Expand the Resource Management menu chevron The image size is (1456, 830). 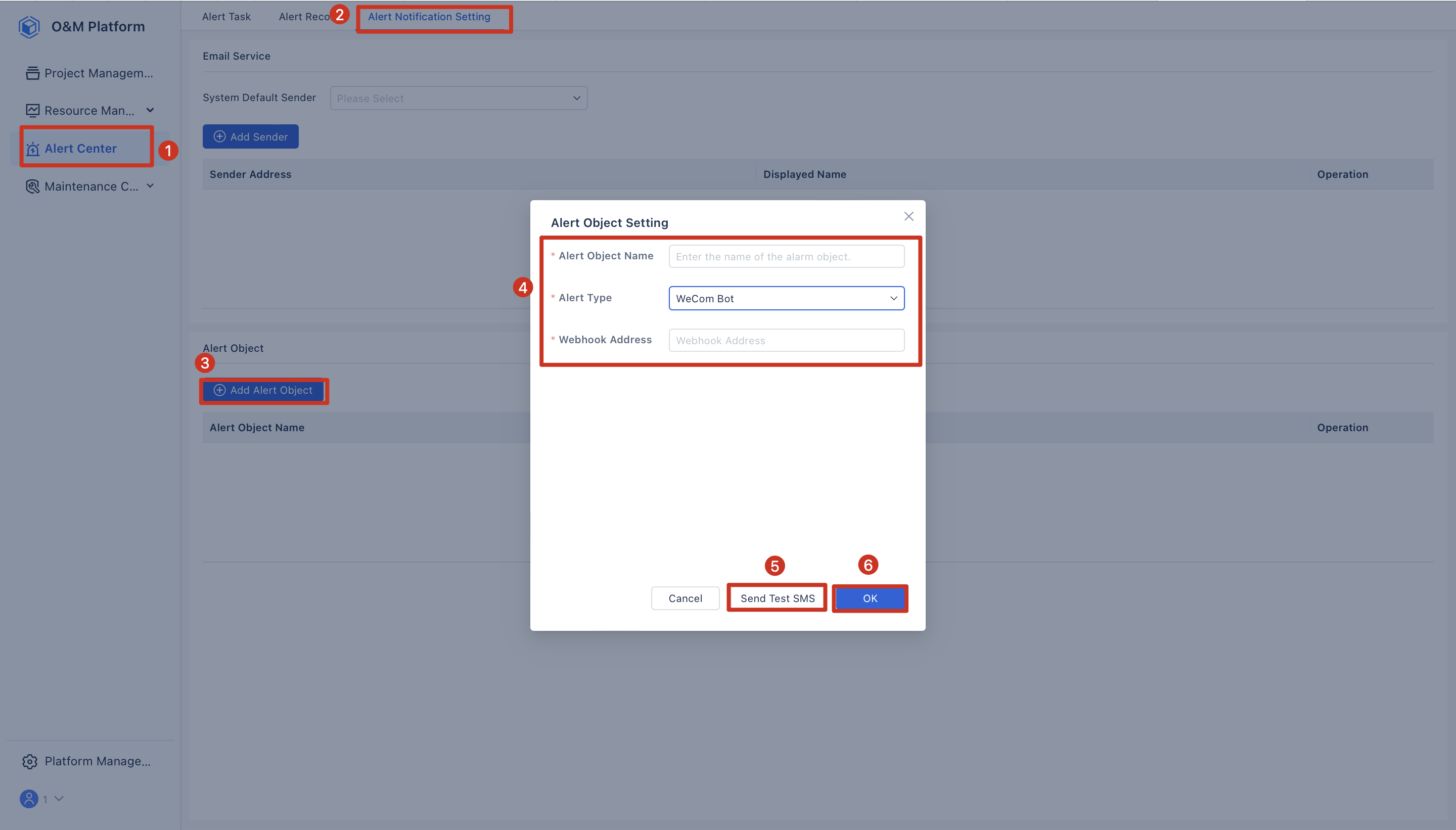(x=151, y=110)
